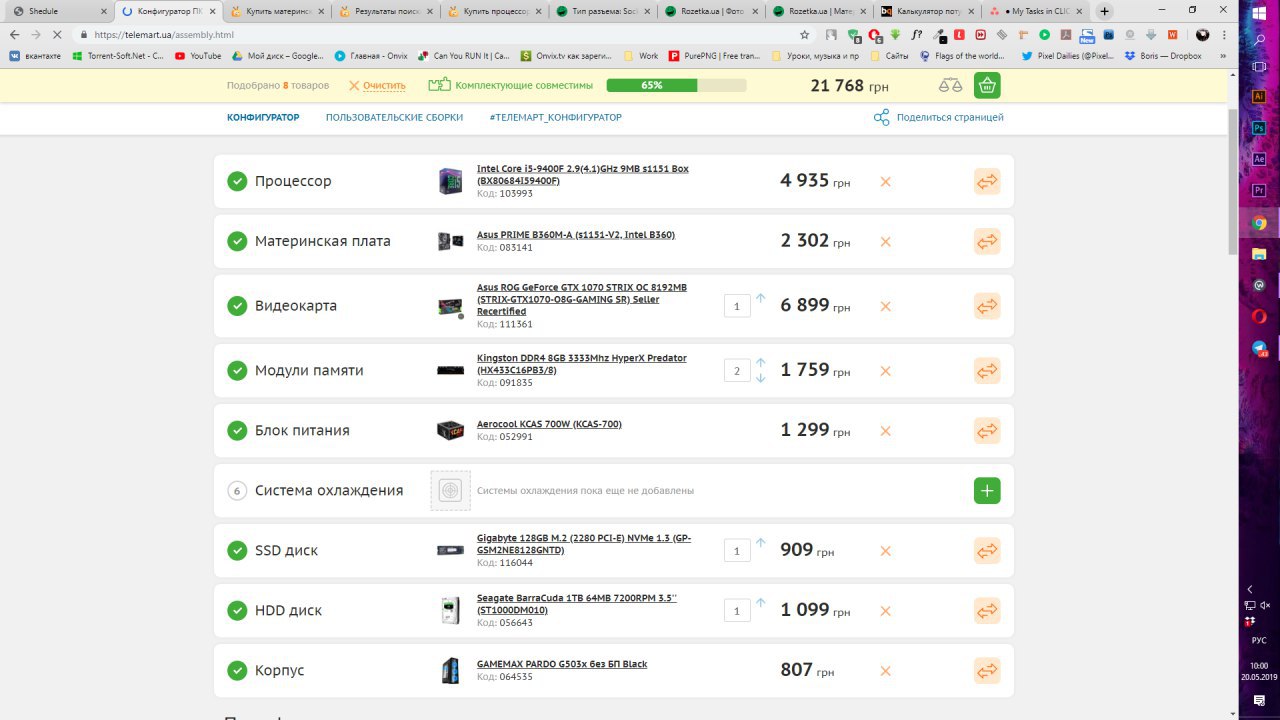This screenshot has width=1280, height=720.
Task: Open Asus PRIME B360M-A product link
Action: tap(576, 234)
